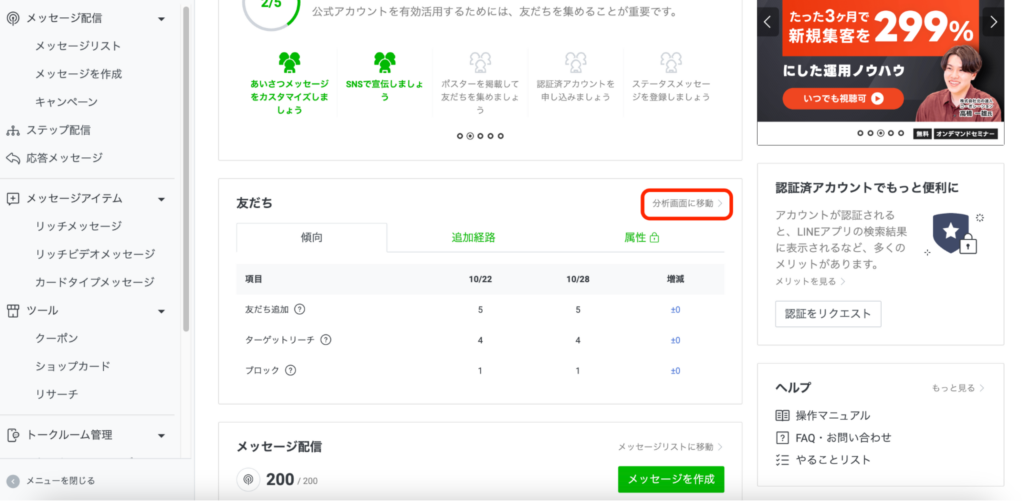Click the broadcast icon beside 200 count
This screenshot has height=501, width=1024.
(248, 479)
